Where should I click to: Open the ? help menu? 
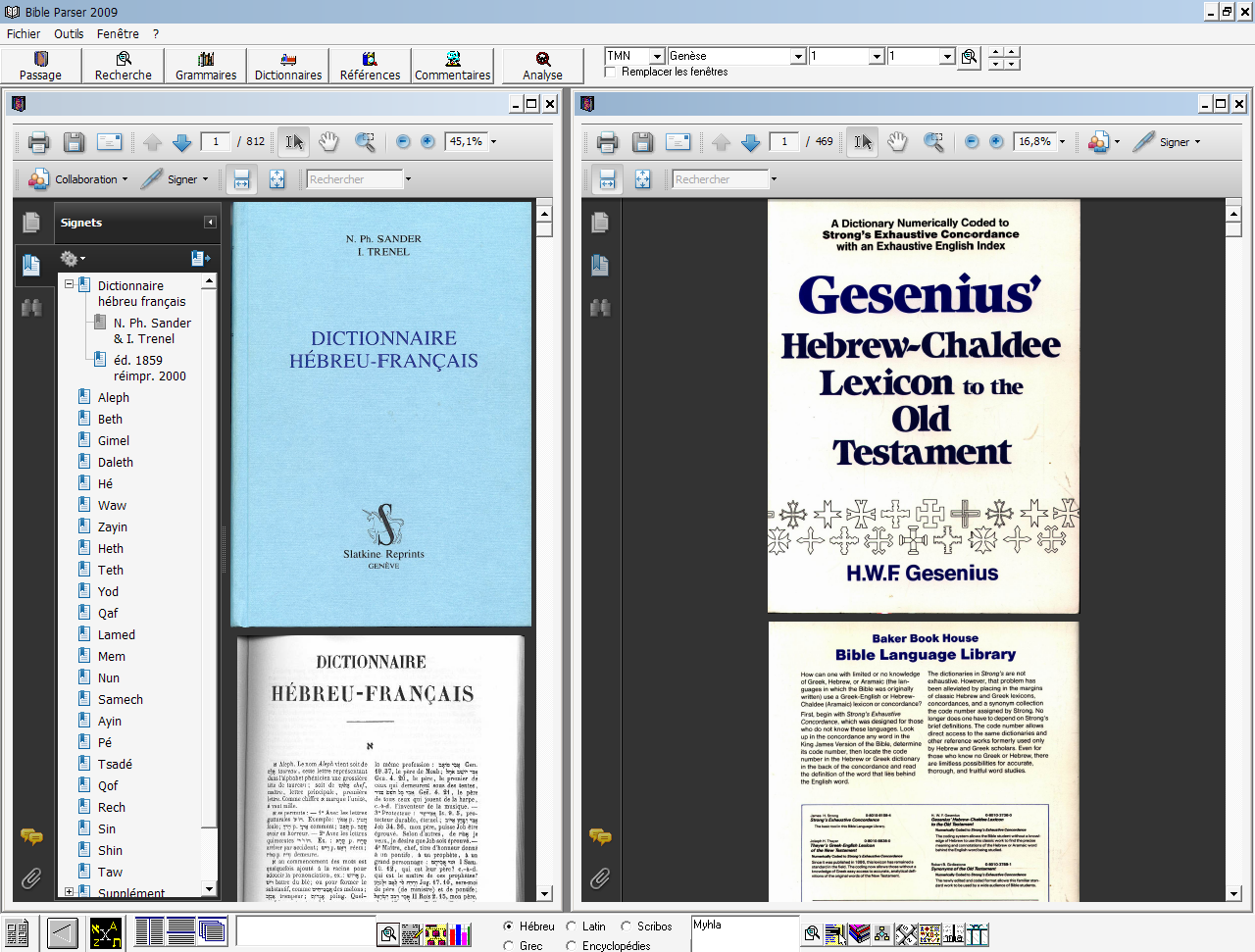pyautogui.click(x=156, y=33)
